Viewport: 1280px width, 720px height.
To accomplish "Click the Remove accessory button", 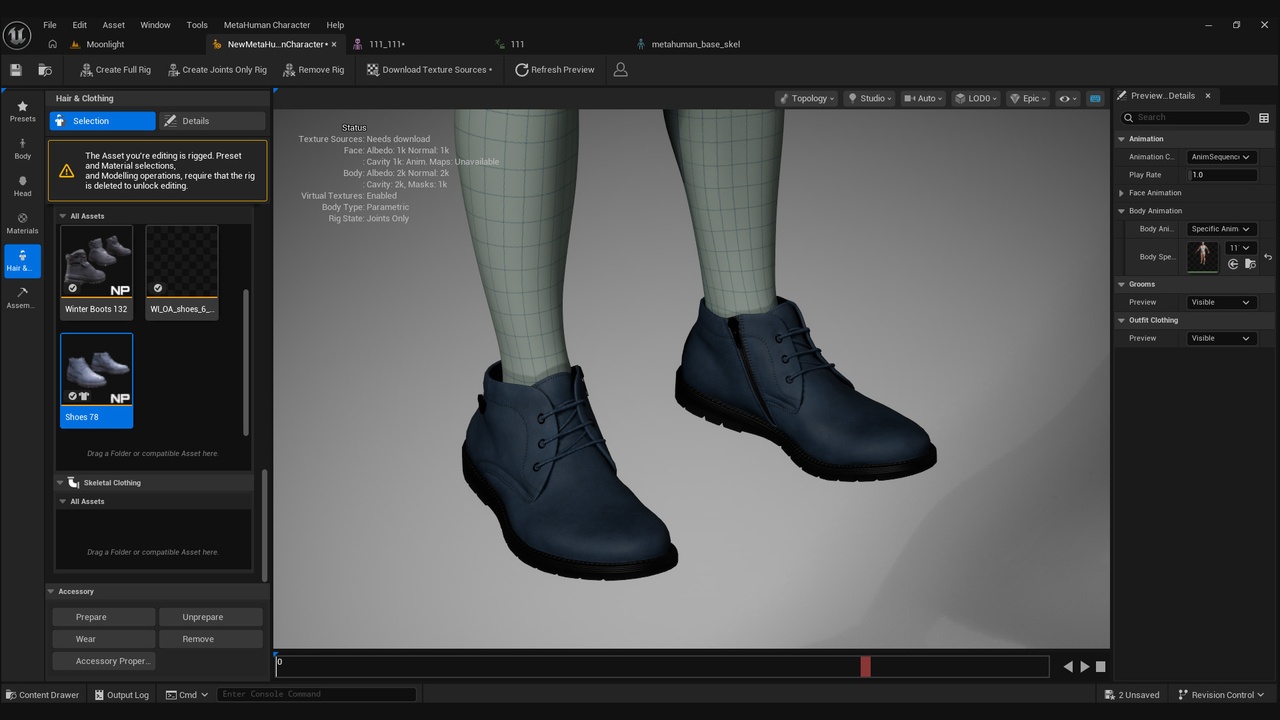I will pos(209,639).
